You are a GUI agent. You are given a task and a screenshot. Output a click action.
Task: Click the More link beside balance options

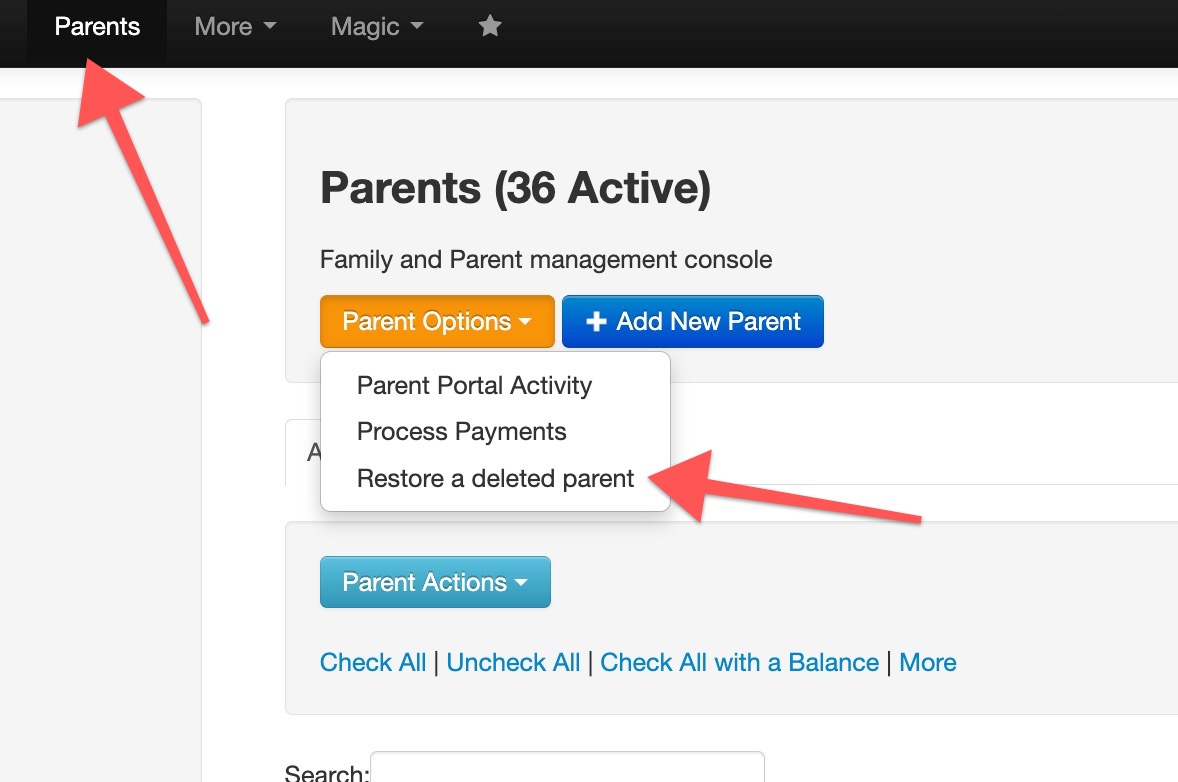[928, 663]
